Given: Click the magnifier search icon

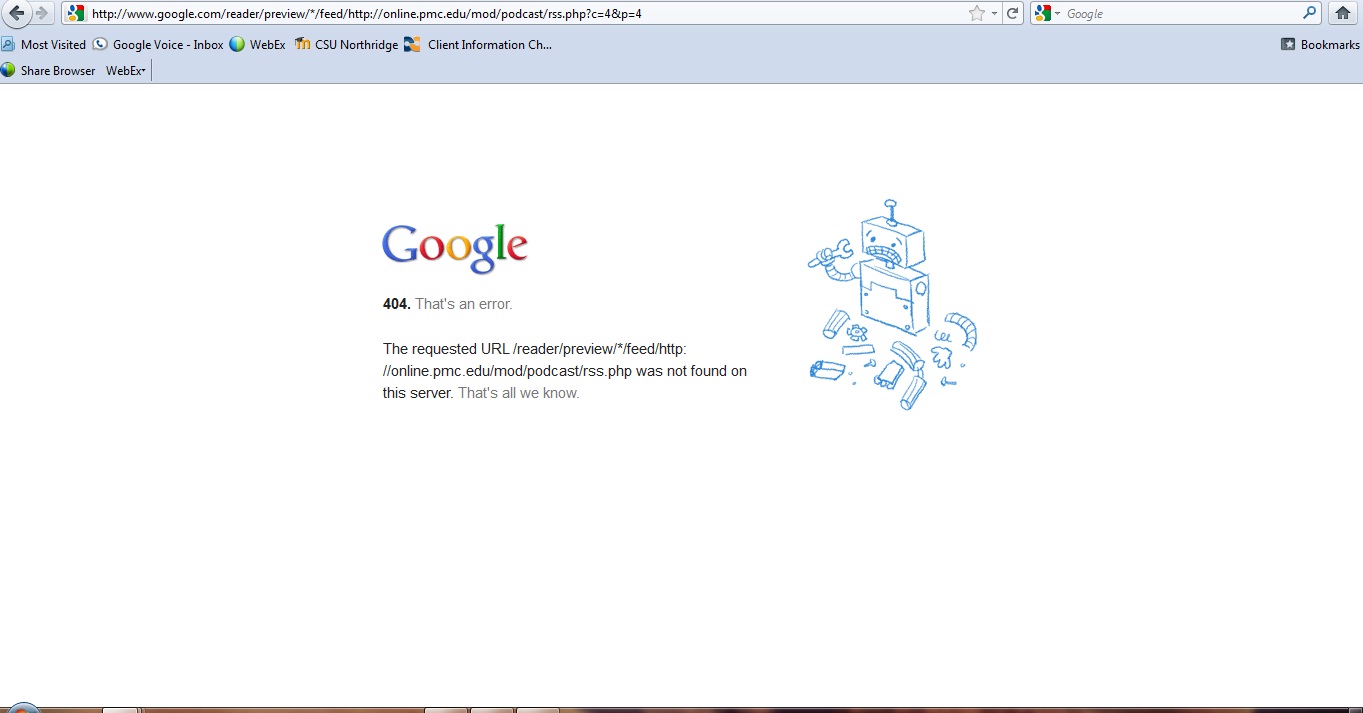Looking at the screenshot, I should tap(1311, 13).
